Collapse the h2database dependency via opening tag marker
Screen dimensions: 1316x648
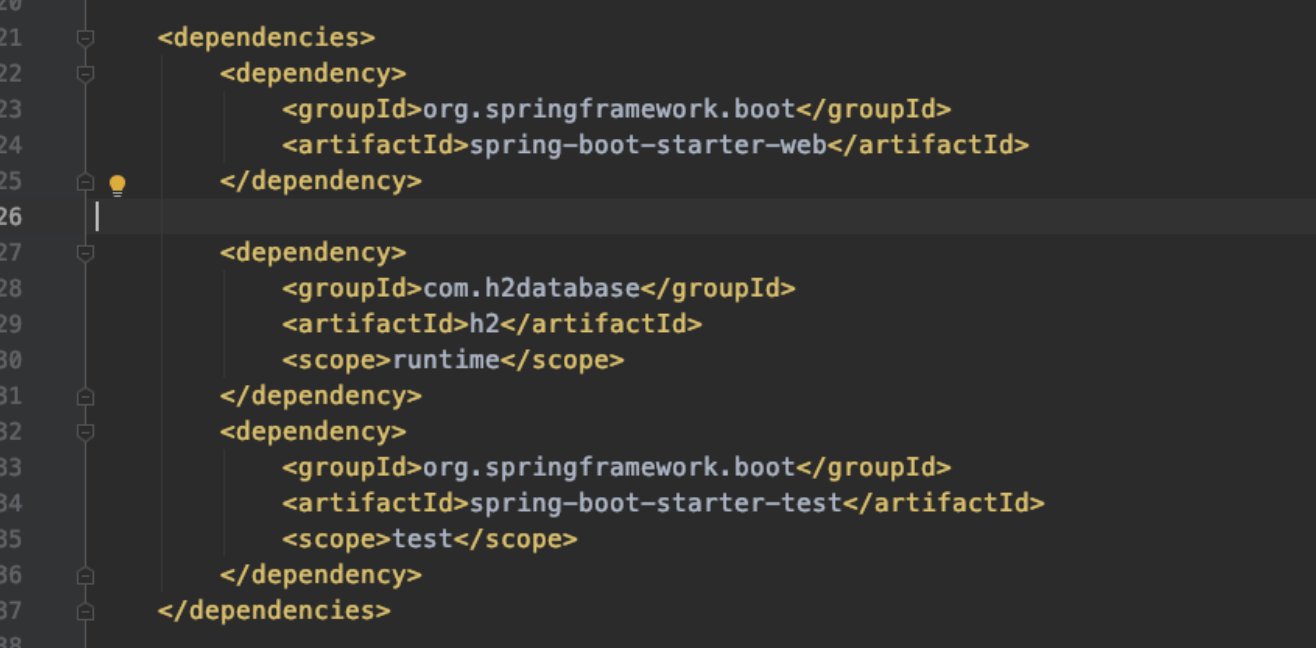click(x=86, y=253)
